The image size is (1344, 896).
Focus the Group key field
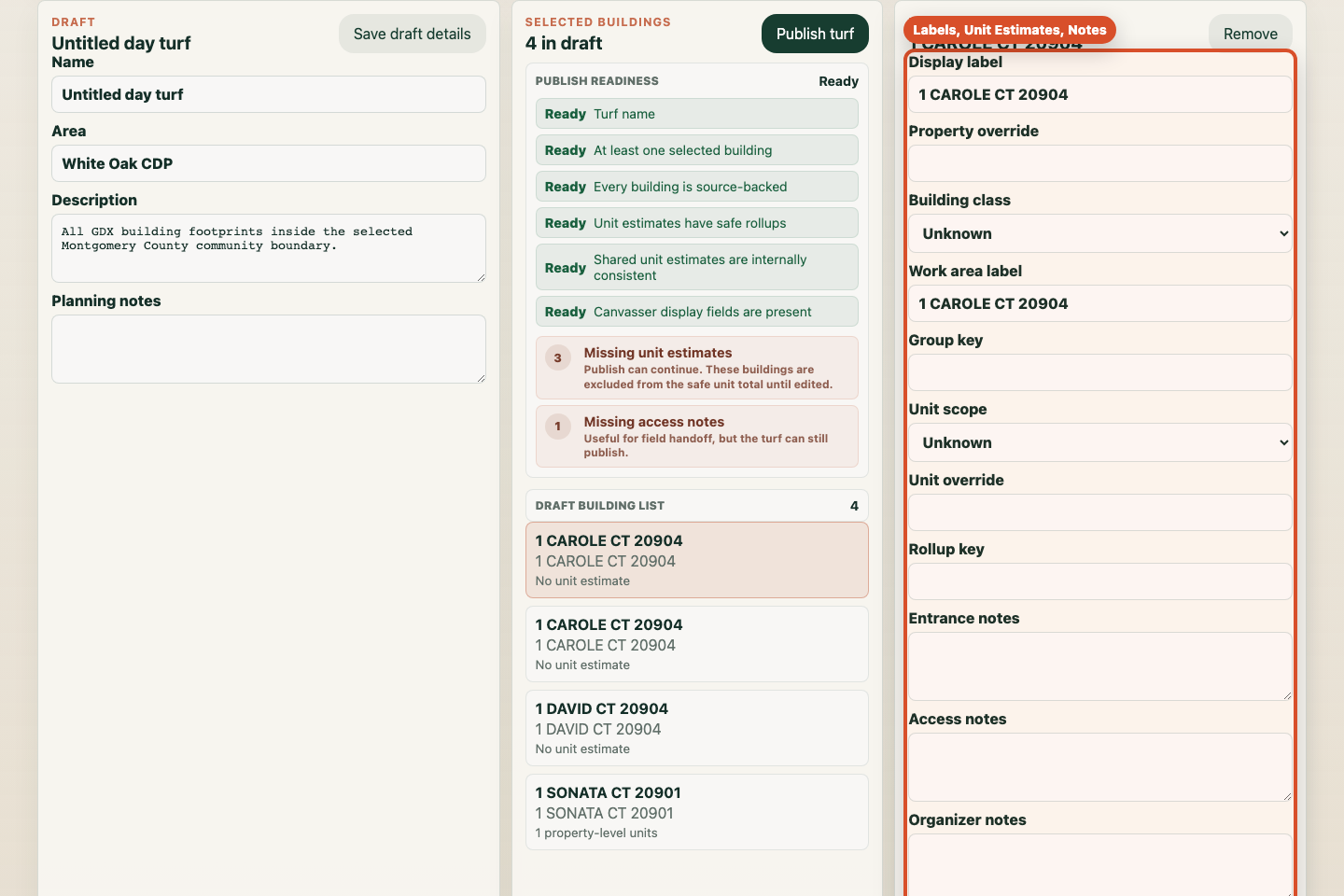tap(1100, 372)
